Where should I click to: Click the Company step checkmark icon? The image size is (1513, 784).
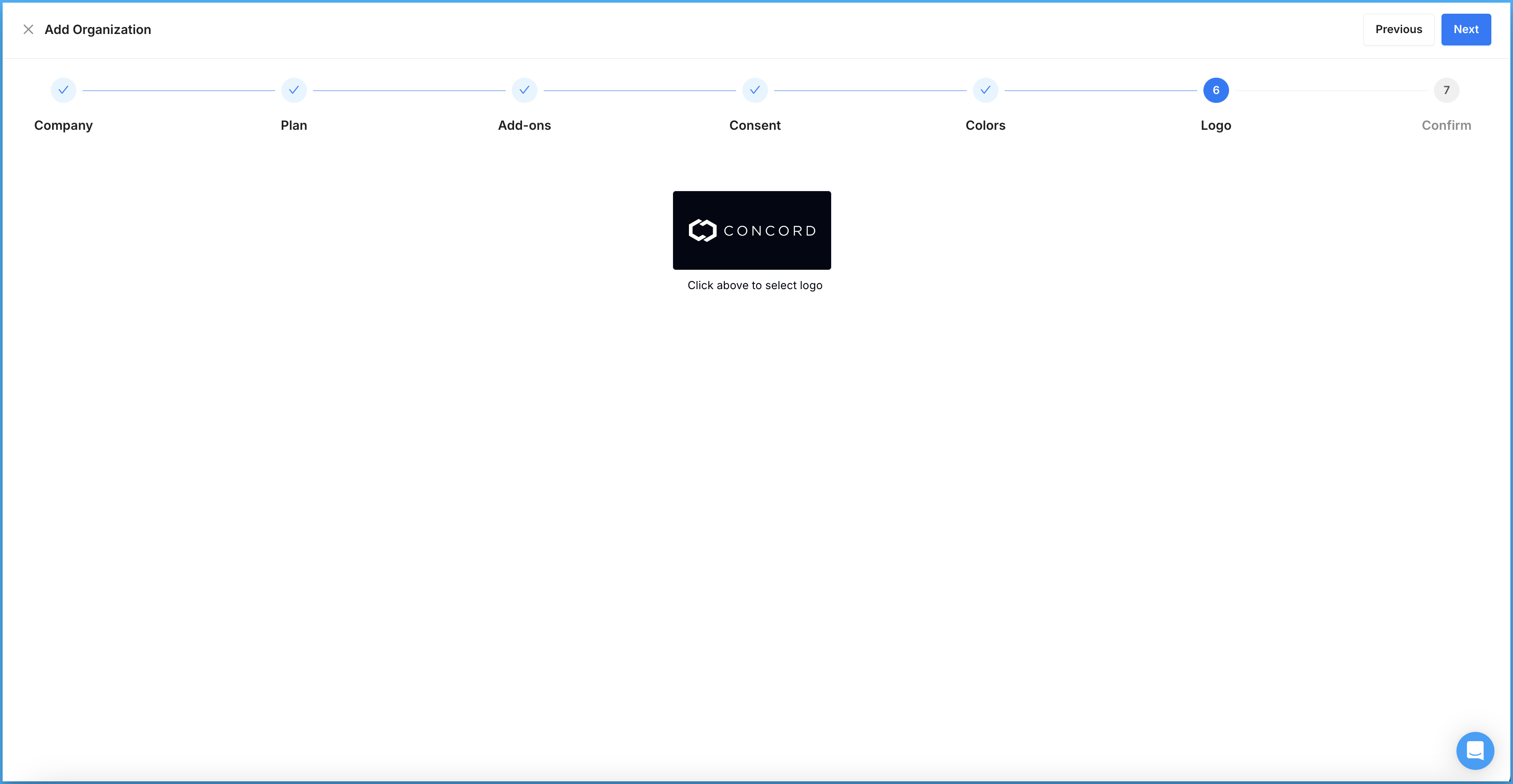coord(64,90)
